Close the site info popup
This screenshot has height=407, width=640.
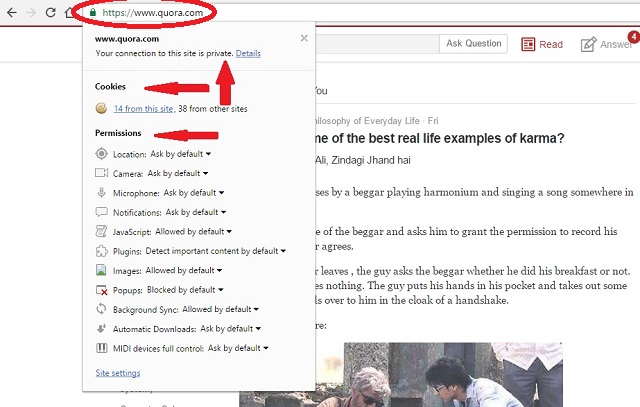pos(304,38)
